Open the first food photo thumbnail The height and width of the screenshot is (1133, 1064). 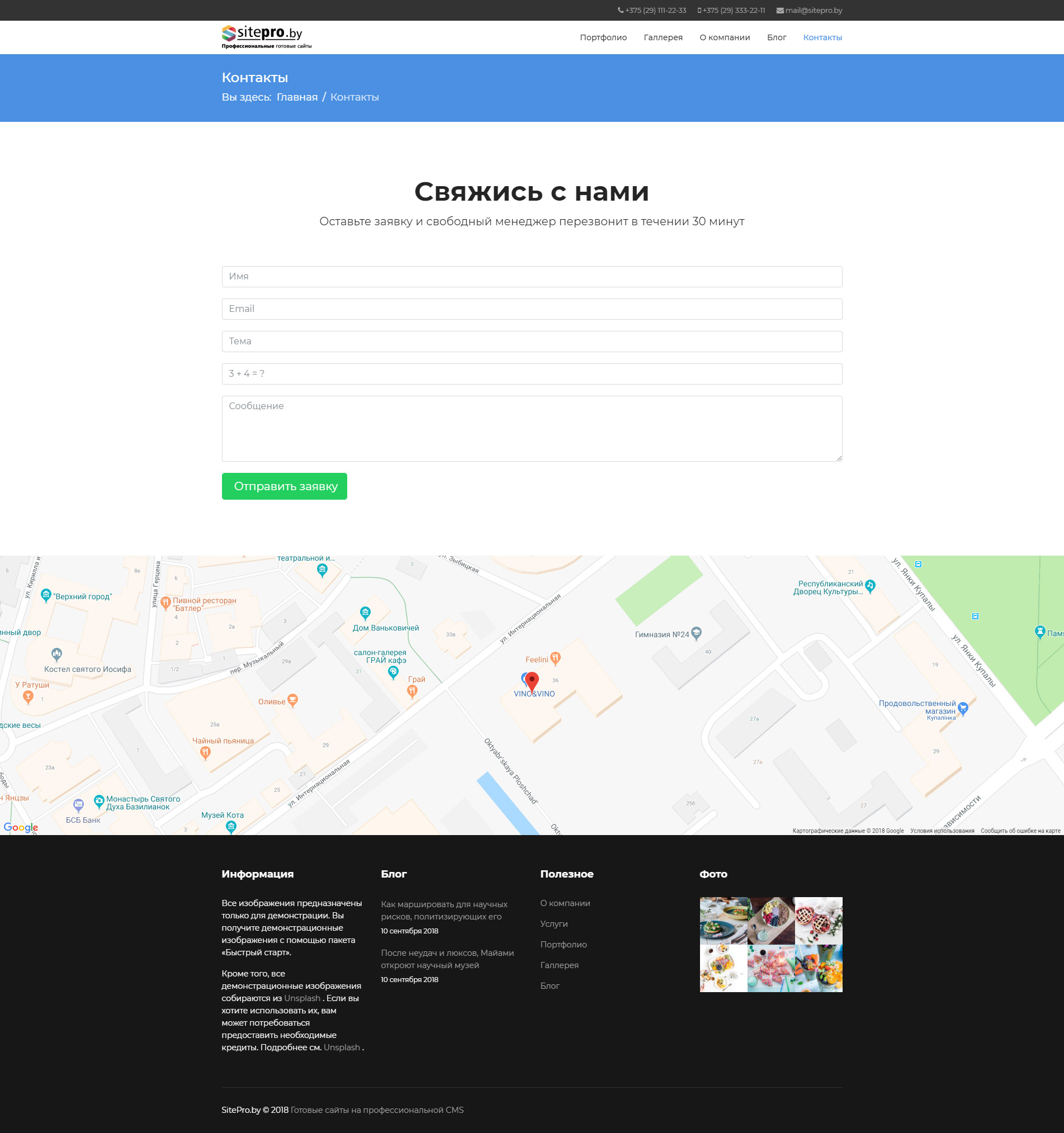[723, 921]
